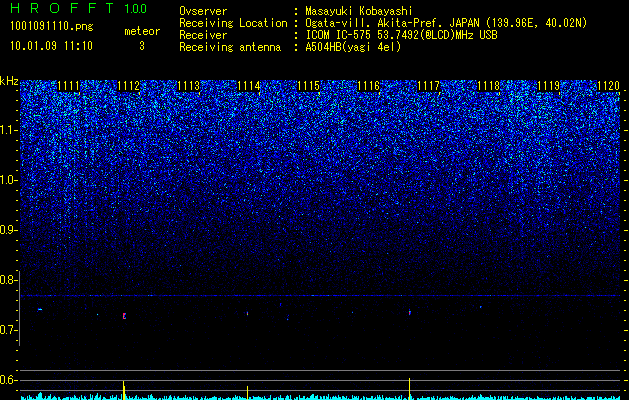Click the meteor echo below 1117
This screenshot has width=629, height=400.
pyautogui.click(x=410, y=312)
